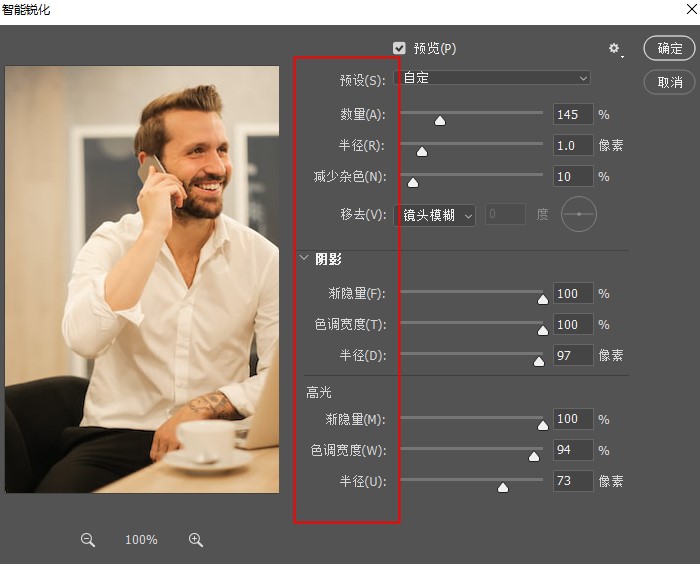Click the 数量(A) slider handle

pos(440,121)
